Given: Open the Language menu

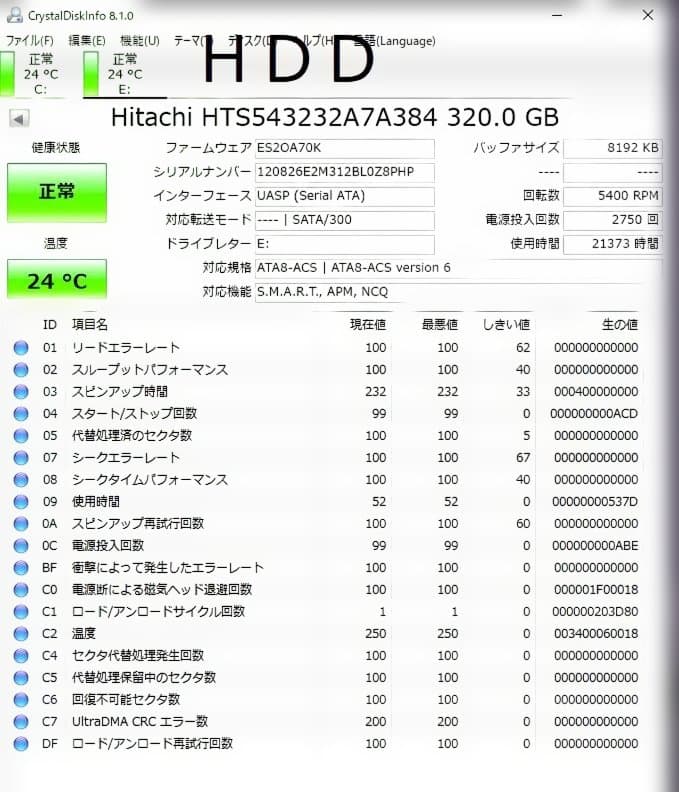Looking at the screenshot, I should [395, 41].
